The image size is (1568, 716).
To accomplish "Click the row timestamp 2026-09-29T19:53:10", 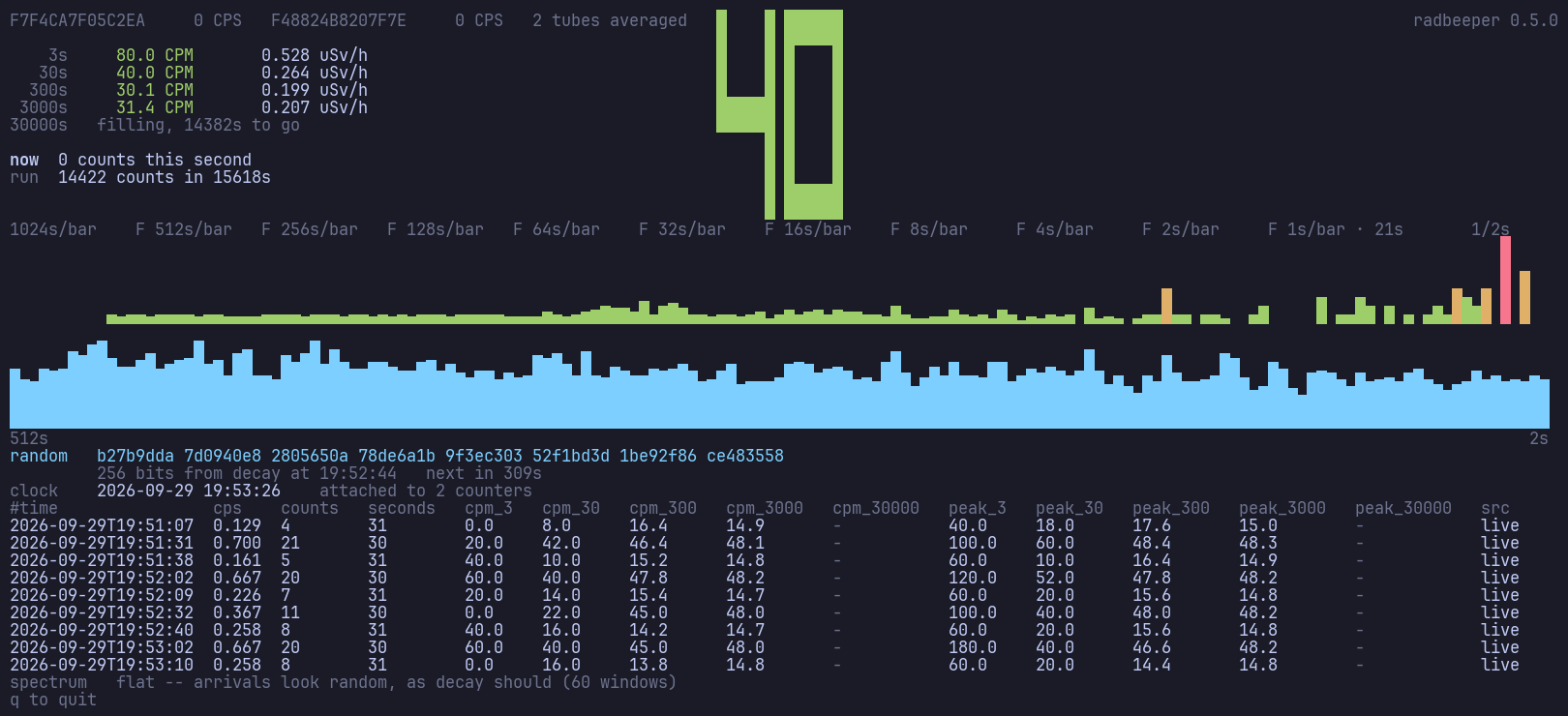I will [102, 665].
